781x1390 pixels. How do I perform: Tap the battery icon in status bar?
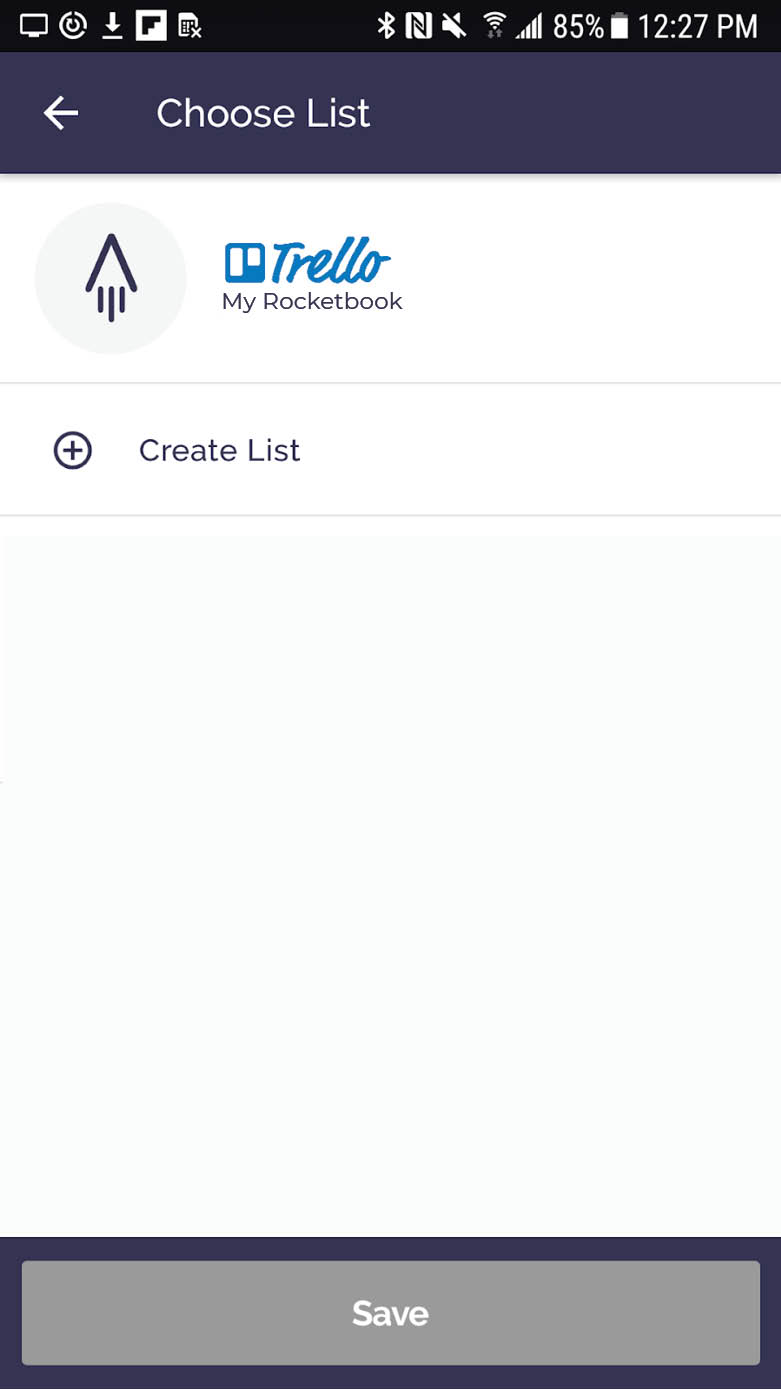(619, 26)
